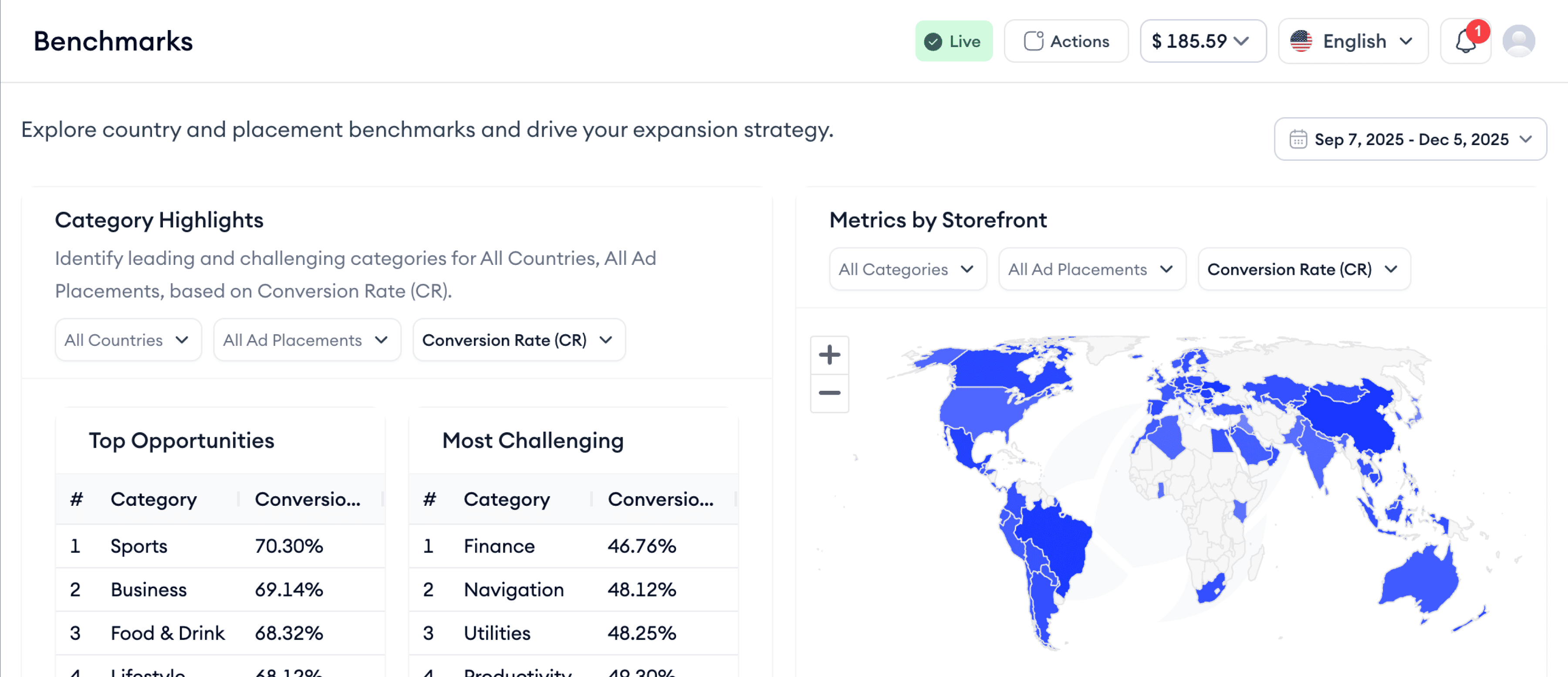
Task: Open the Sep 7 - Dec 5 date range picker
Action: click(1410, 139)
